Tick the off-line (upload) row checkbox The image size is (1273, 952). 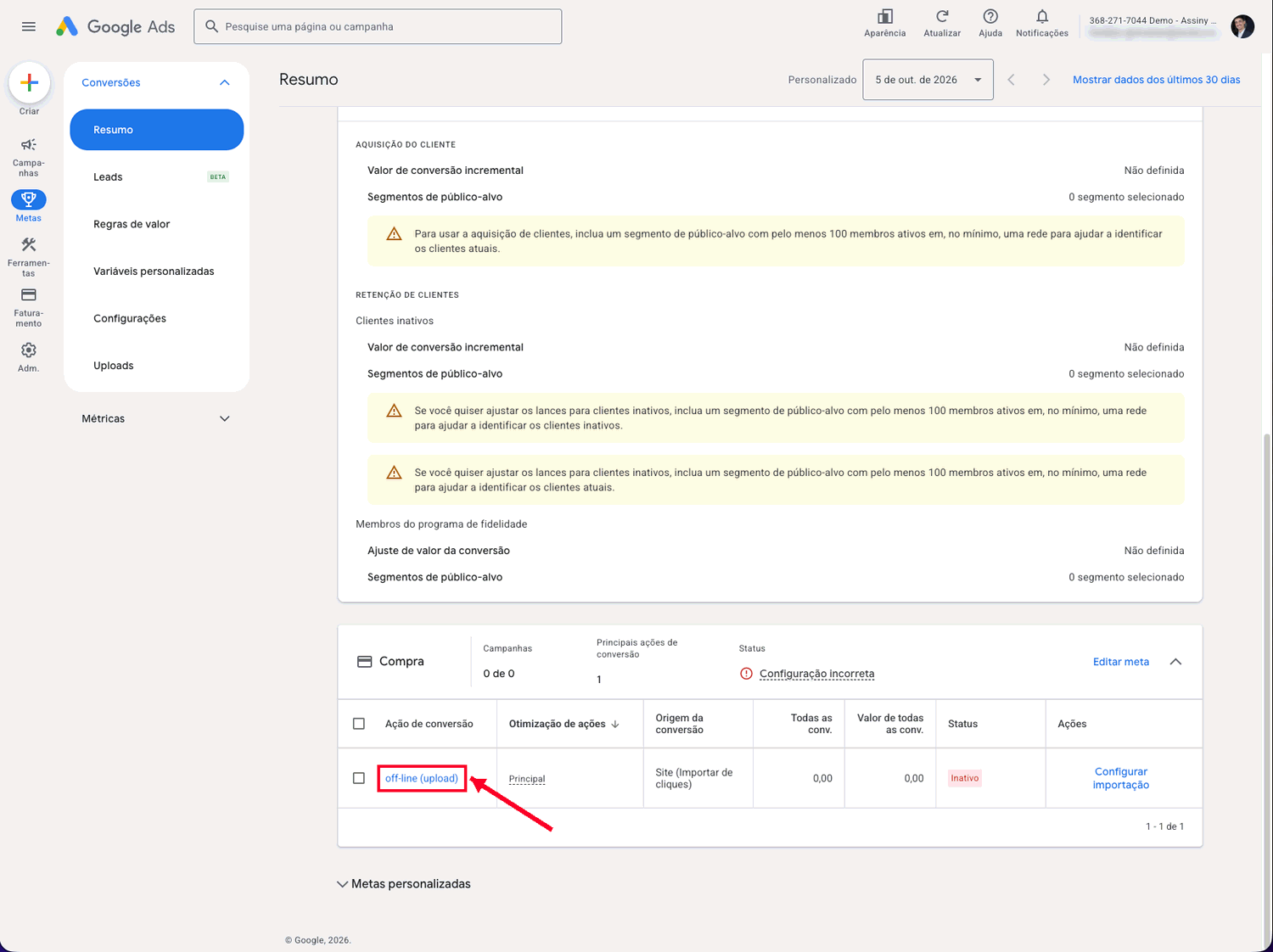click(359, 778)
